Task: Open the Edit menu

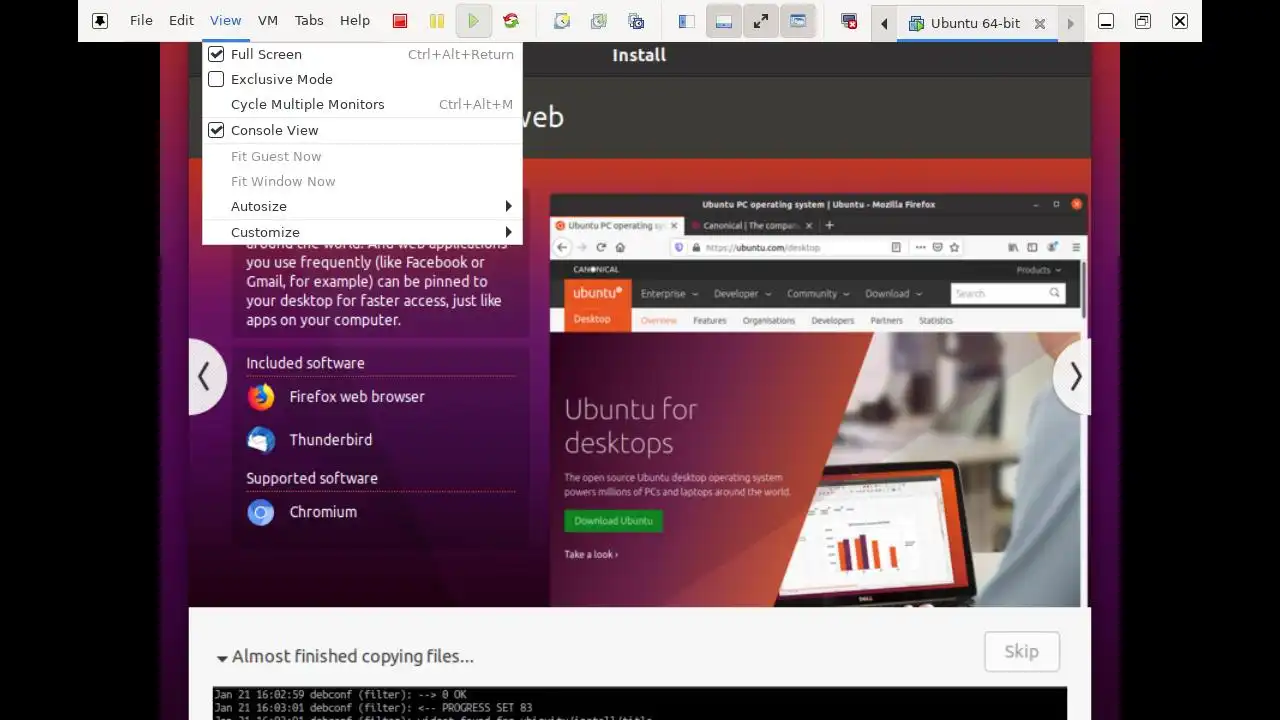Action: coord(181,20)
